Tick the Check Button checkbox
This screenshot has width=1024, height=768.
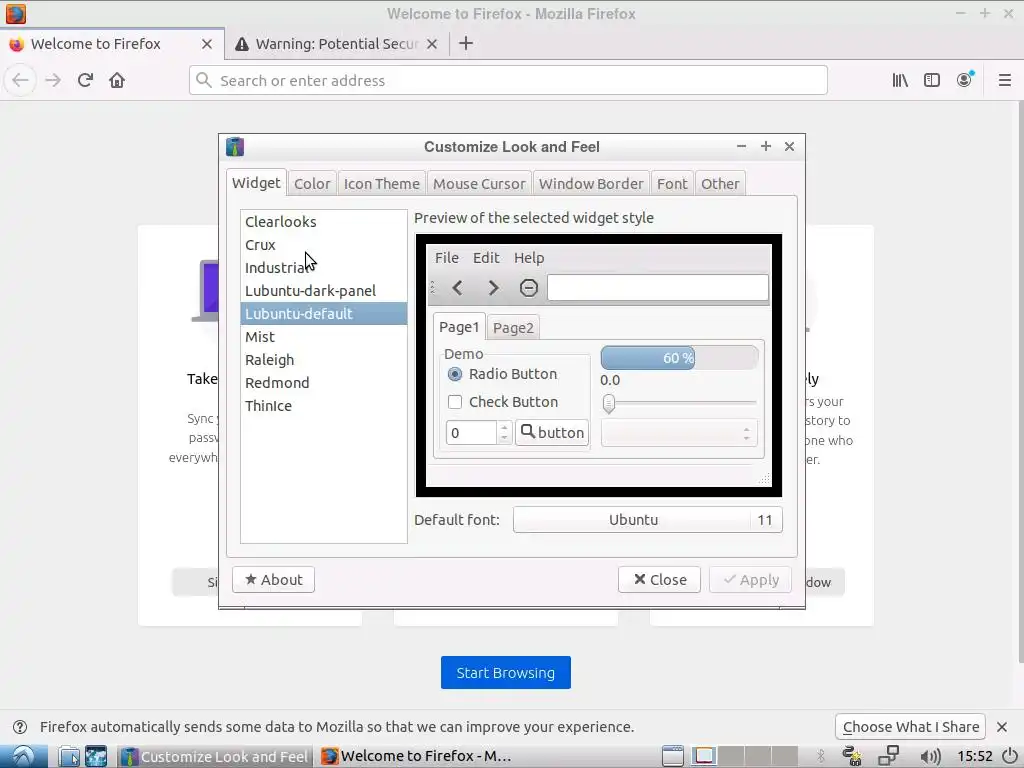(455, 402)
